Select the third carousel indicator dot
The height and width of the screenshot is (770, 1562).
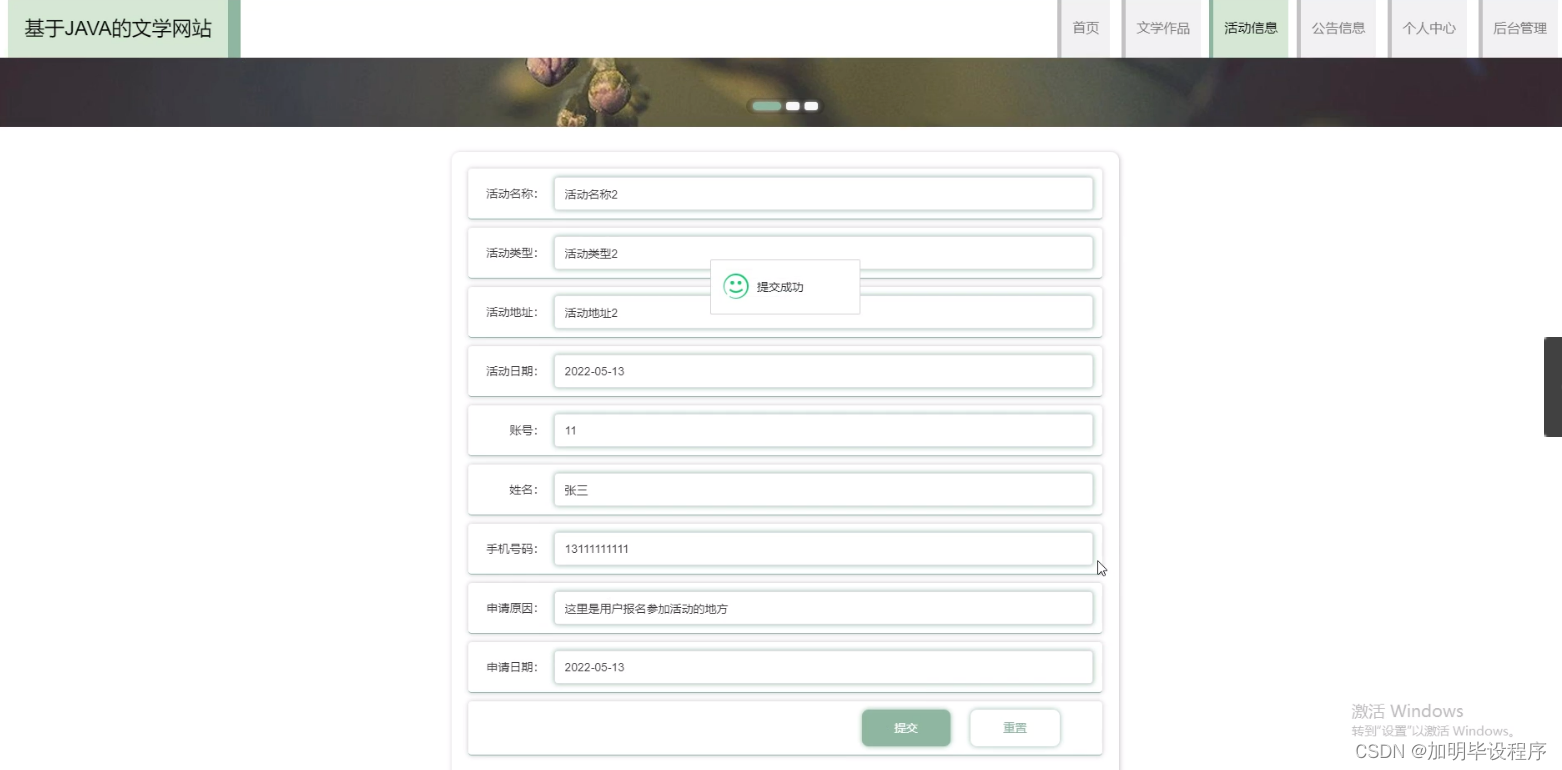pyautogui.click(x=810, y=105)
